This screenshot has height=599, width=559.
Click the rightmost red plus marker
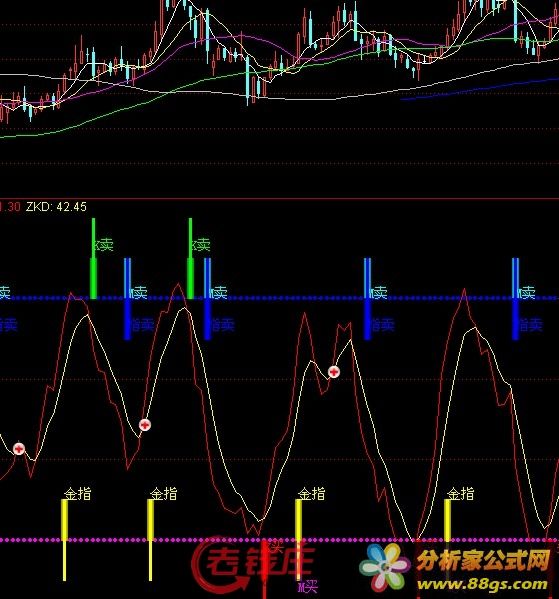pos(334,371)
